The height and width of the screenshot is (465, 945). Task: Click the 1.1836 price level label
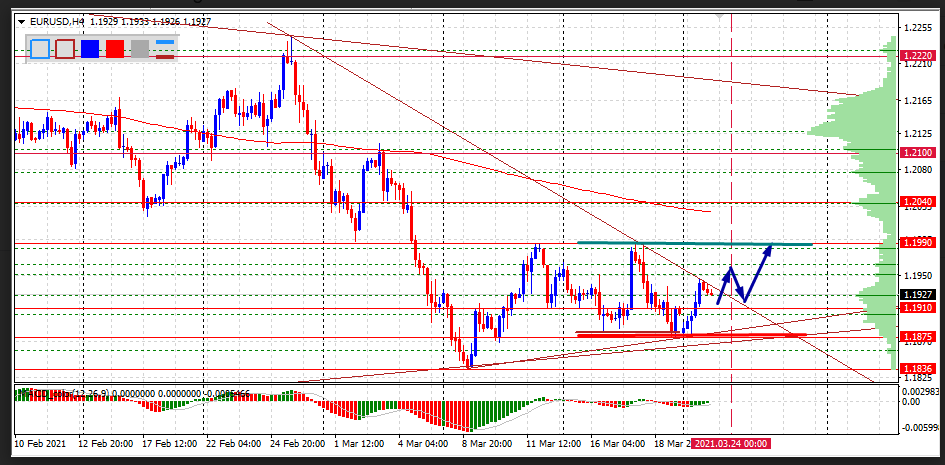(x=917, y=369)
